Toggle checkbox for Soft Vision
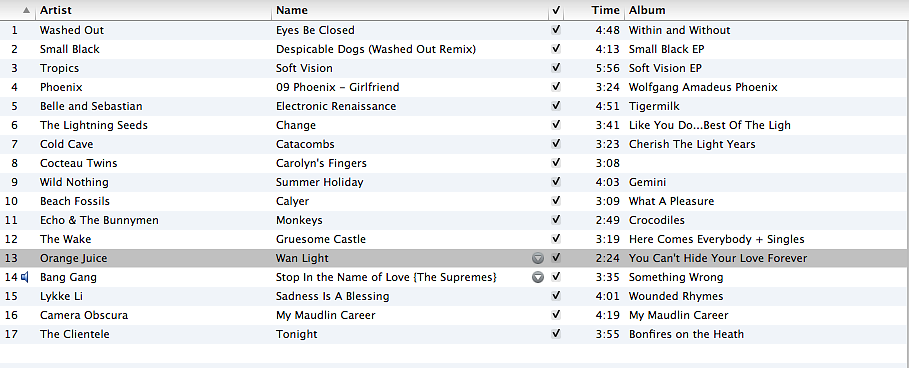Image resolution: width=909 pixels, height=368 pixels. [557, 68]
